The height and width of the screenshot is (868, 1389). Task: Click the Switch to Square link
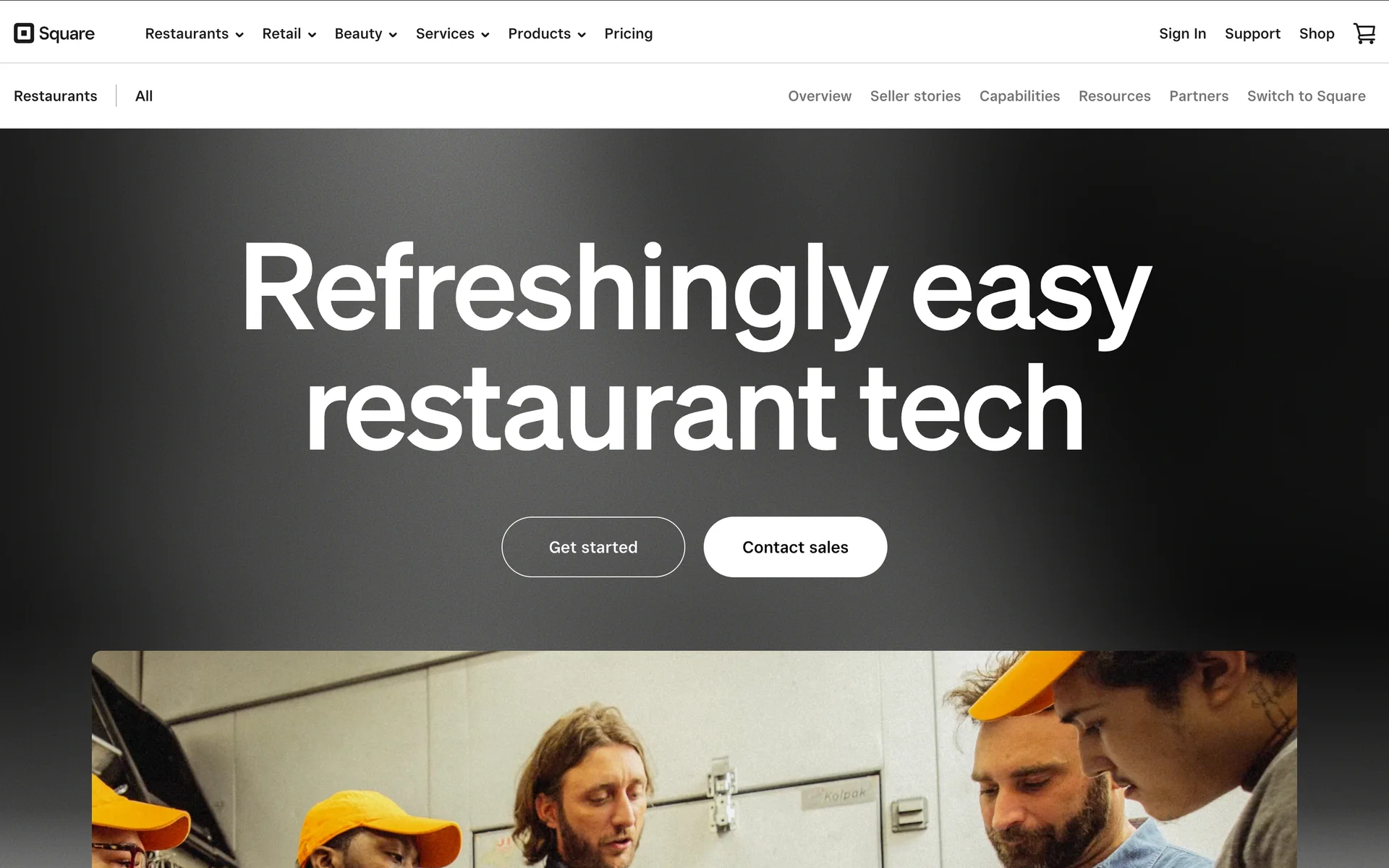click(x=1306, y=95)
